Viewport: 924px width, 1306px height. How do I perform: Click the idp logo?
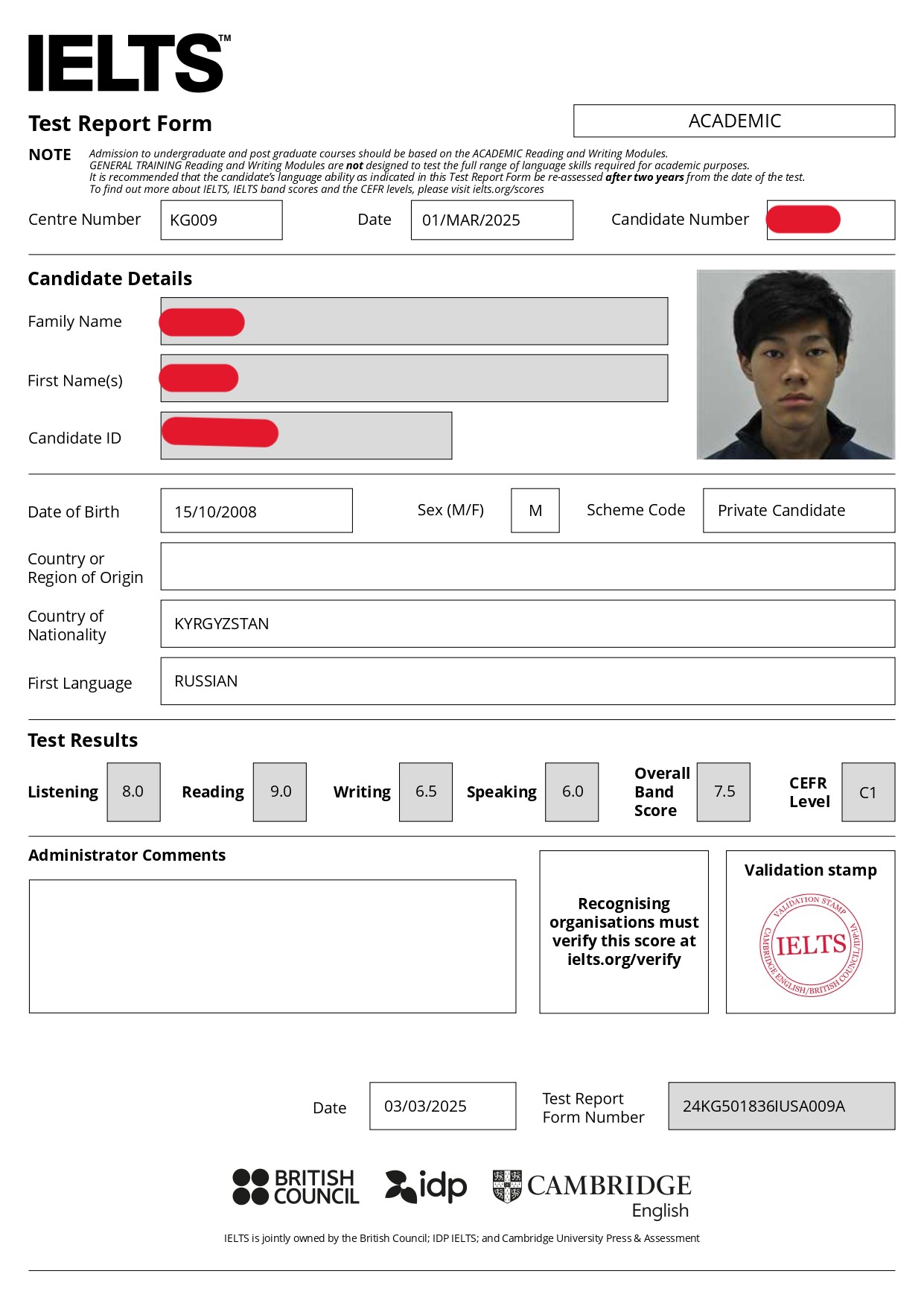coord(426,1186)
